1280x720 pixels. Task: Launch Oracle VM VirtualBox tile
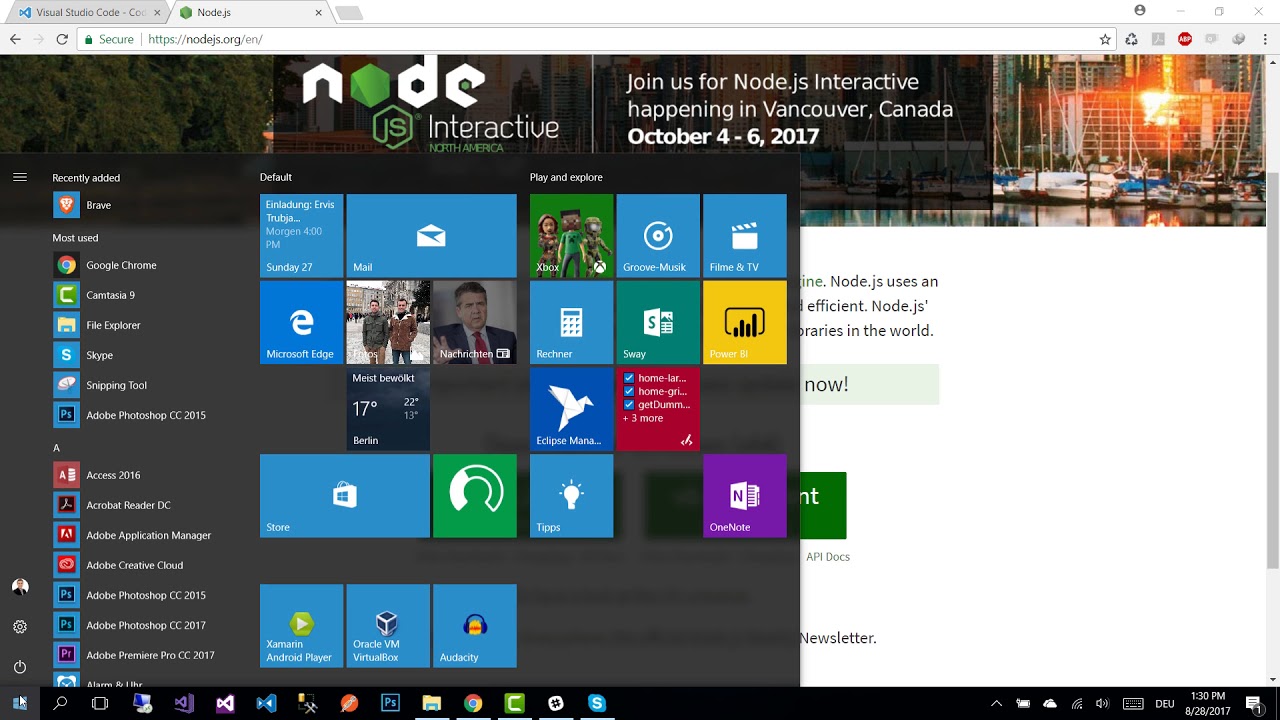(388, 626)
